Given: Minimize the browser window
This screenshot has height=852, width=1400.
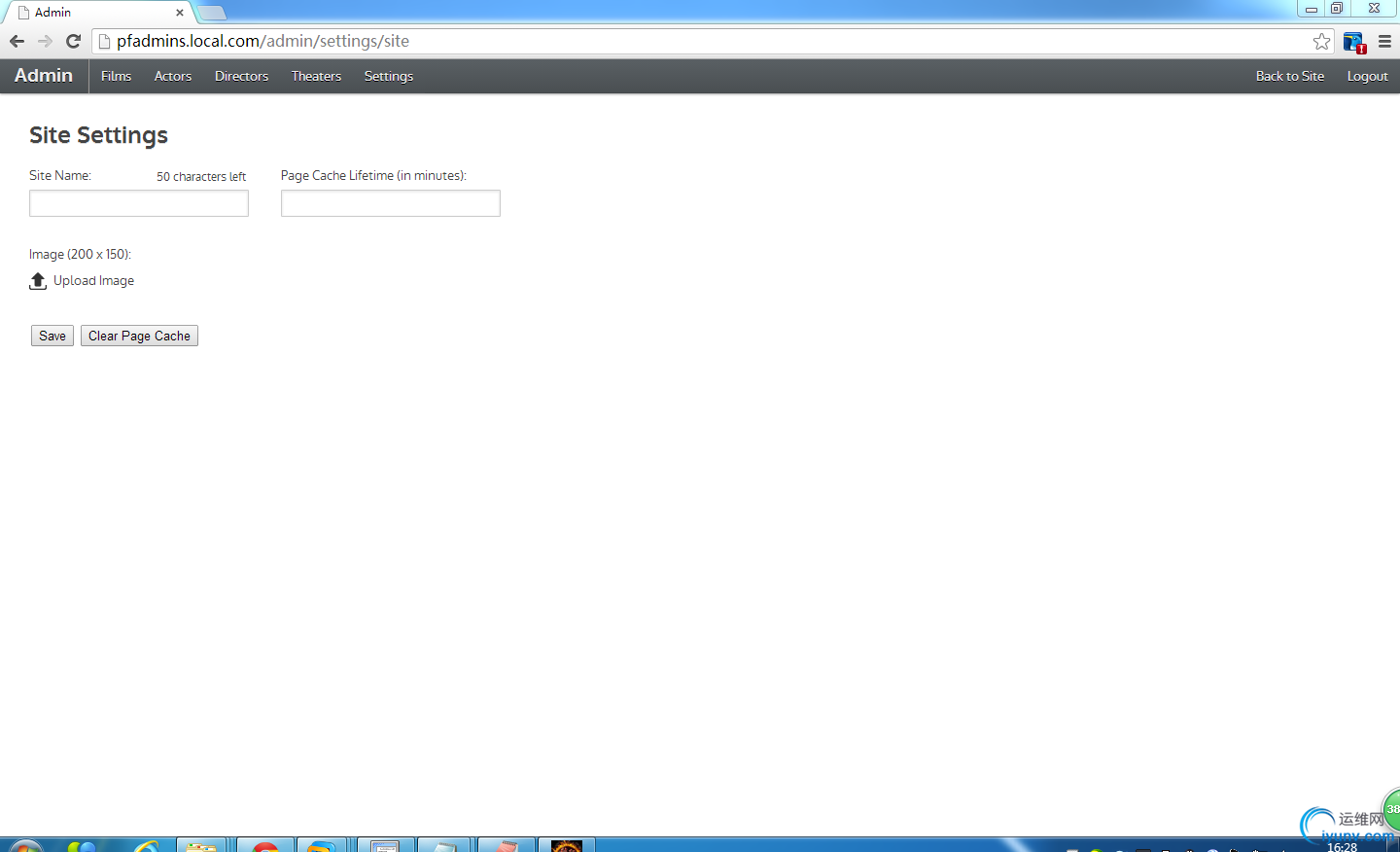Looking at the screenshot, I should click(1311, 9).
